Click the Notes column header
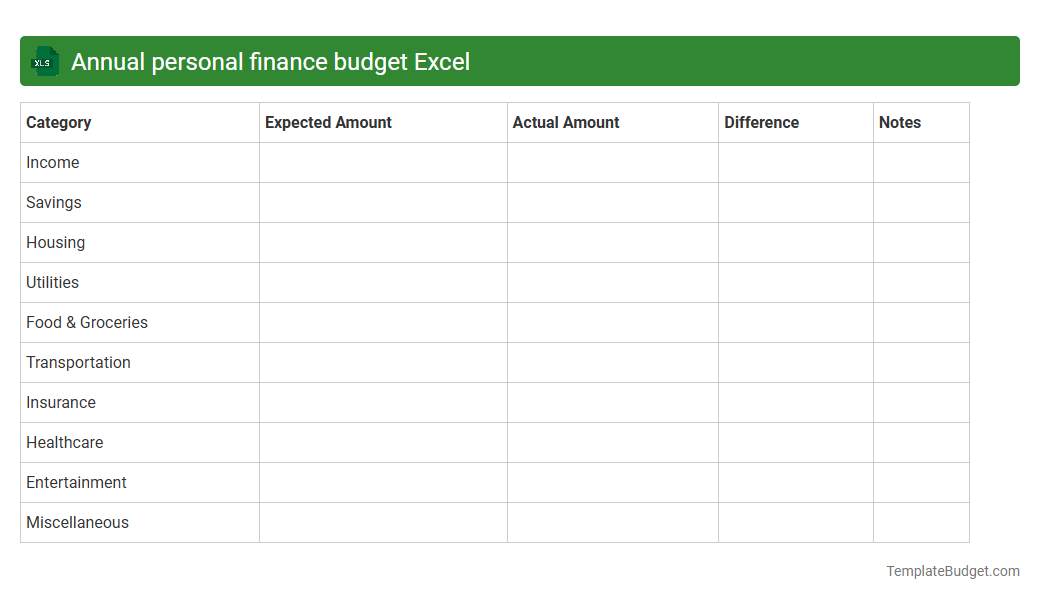 (x=900, y=122)
